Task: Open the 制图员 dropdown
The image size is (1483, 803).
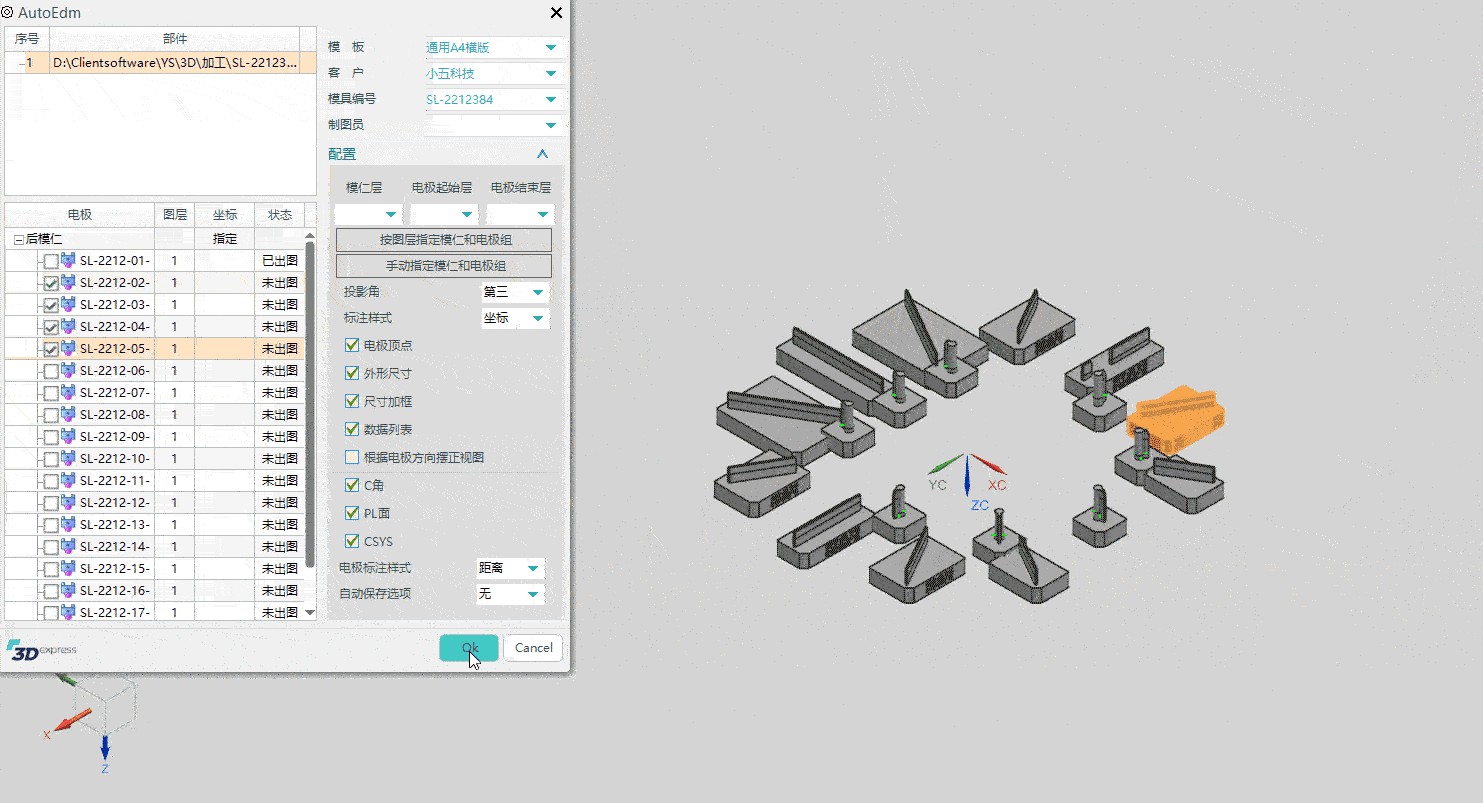Action: point(493,125)
